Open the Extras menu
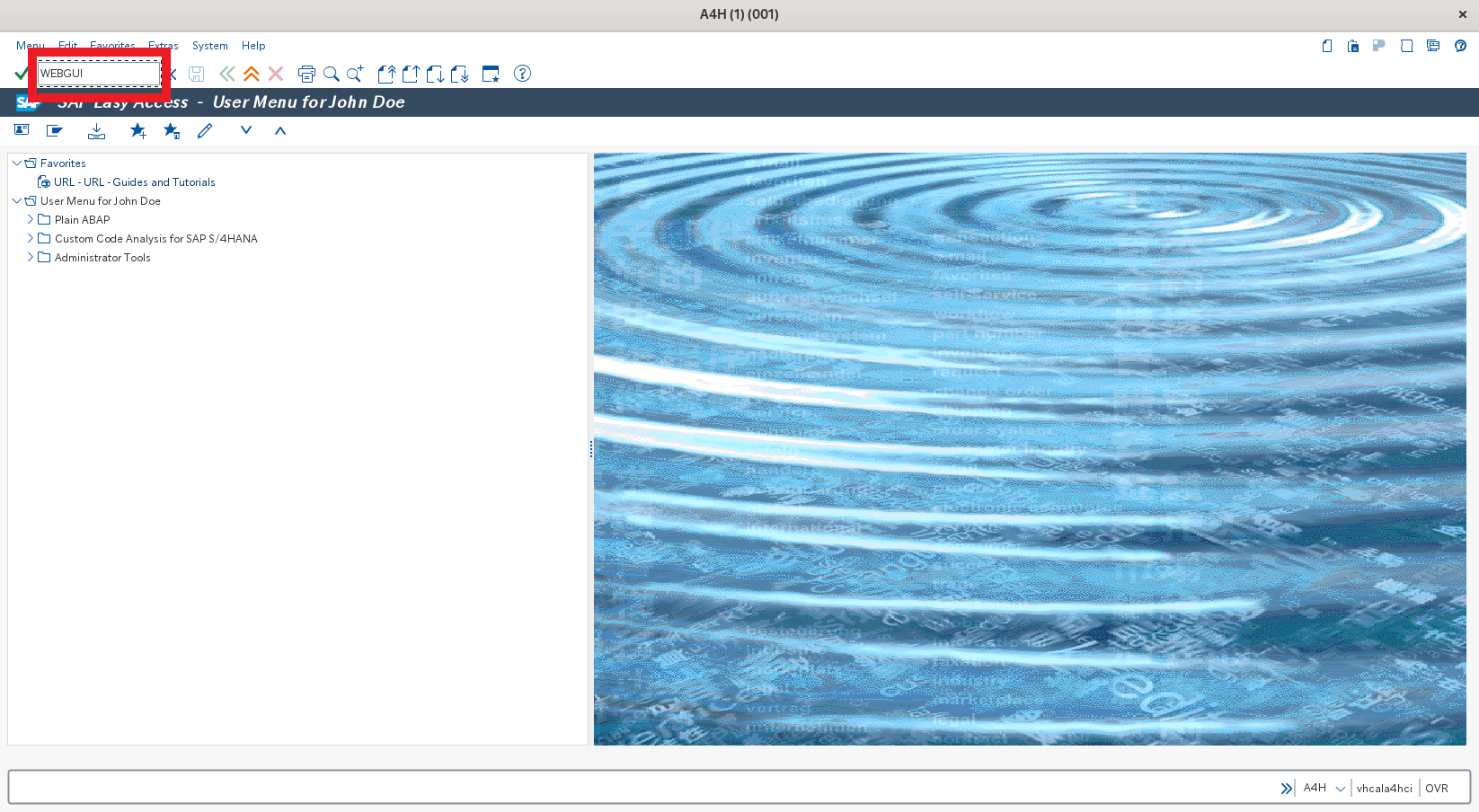The image size is (1479, 812). pos(164,44)
